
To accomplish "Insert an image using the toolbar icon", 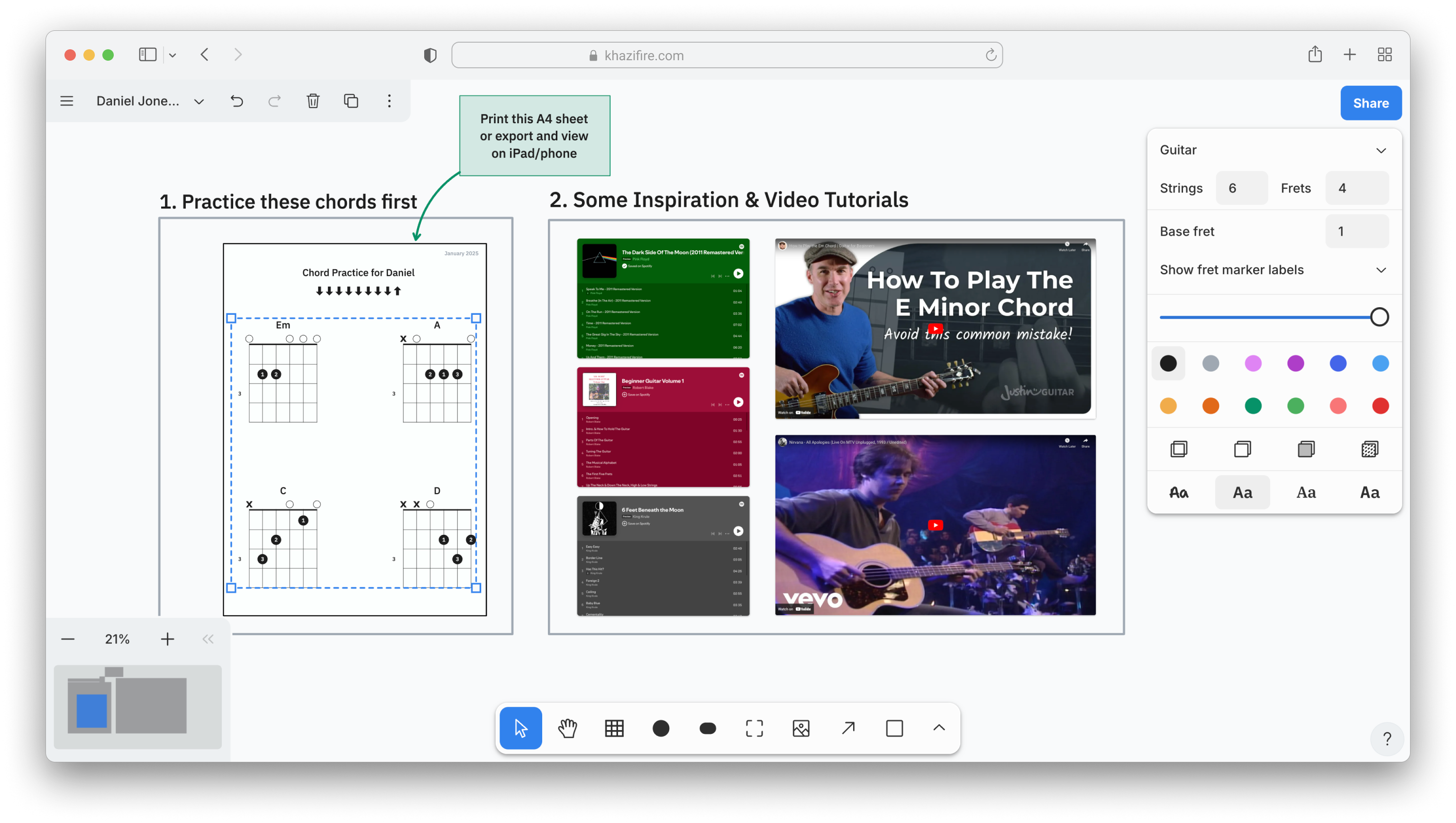I will click(x=801, y=728).
